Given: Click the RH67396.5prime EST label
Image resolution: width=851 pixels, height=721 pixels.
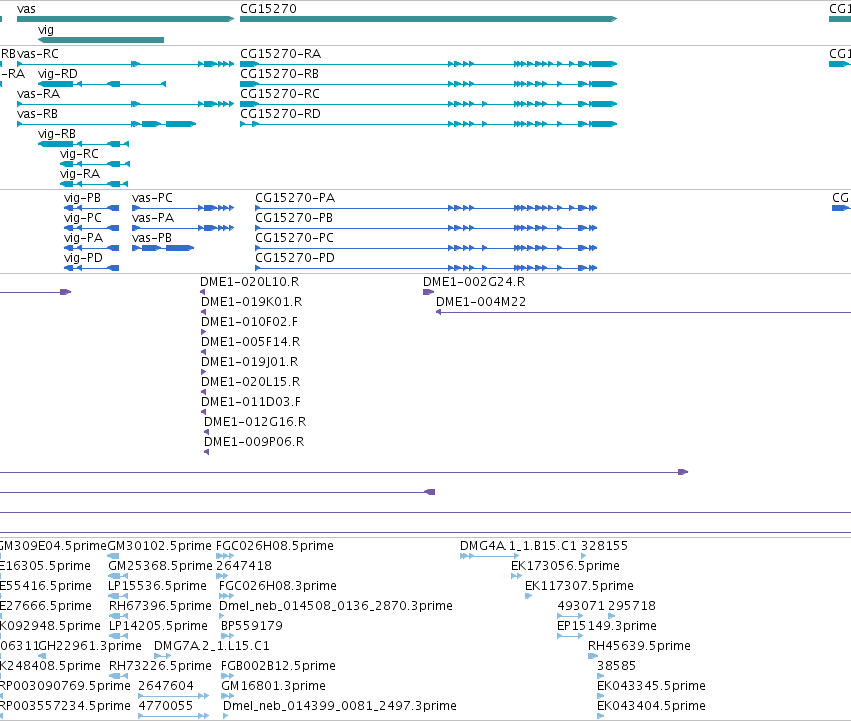Looking at the screenshot, I should point(161,606).
